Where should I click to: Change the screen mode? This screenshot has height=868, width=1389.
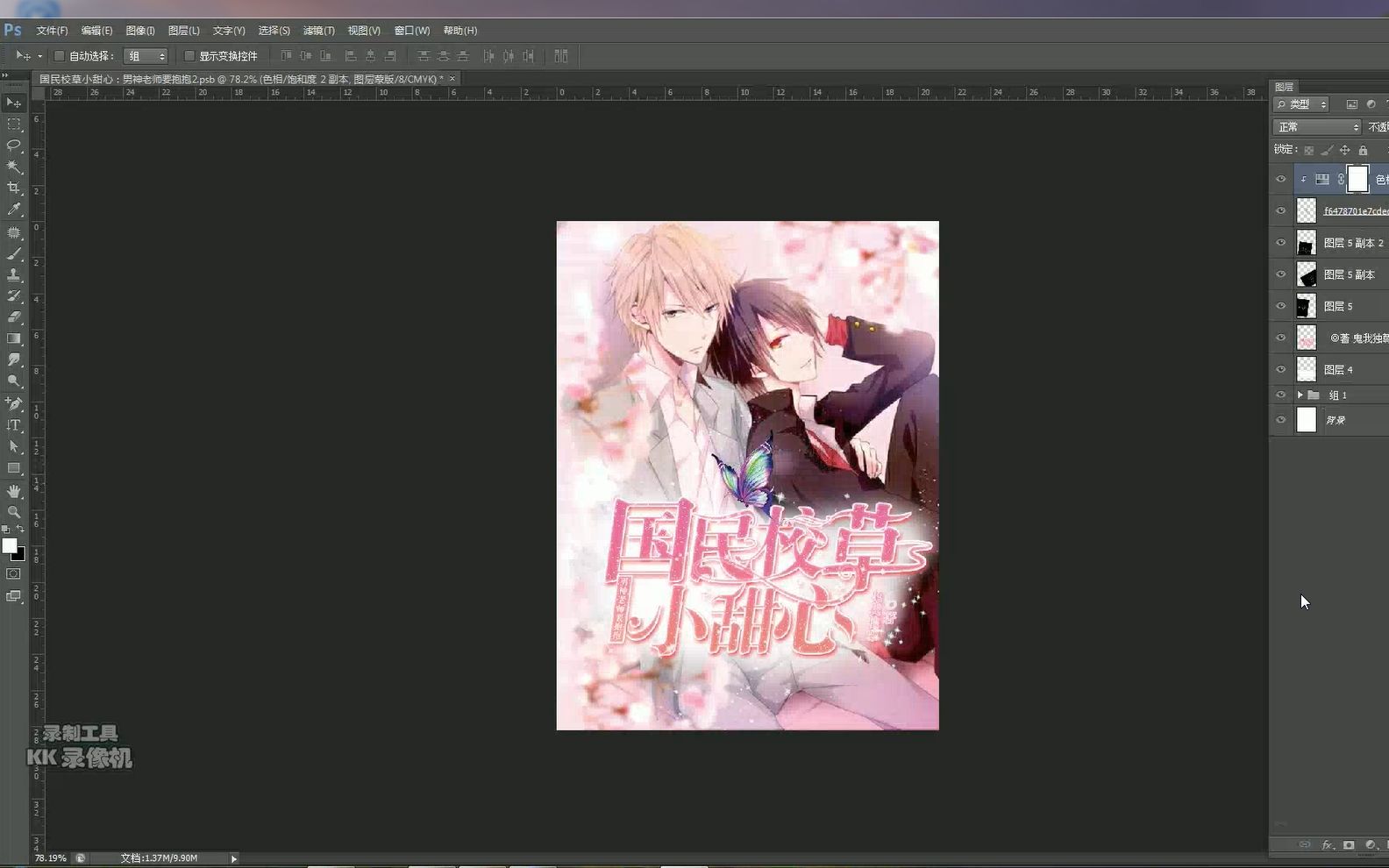tap(14, 596)
